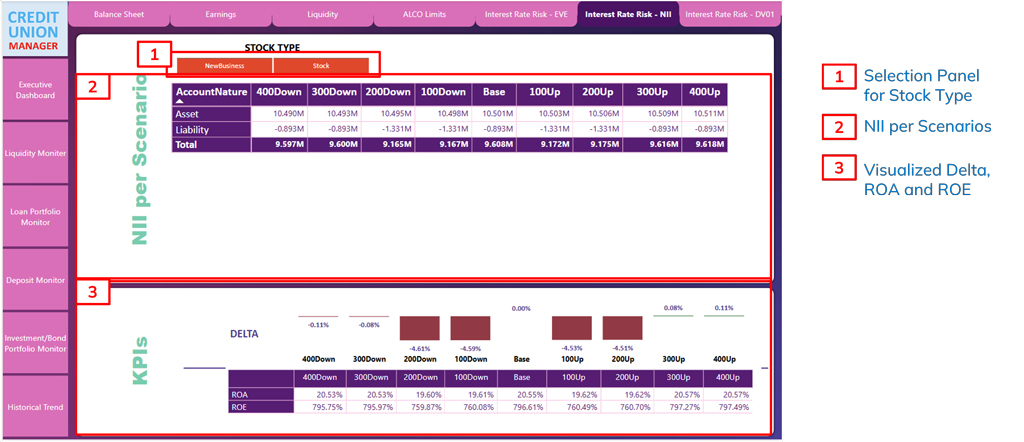The width and height of the screenshot is (1024, 442).
Task: Click the 100Down delta bar
Action: click(470, 328)
